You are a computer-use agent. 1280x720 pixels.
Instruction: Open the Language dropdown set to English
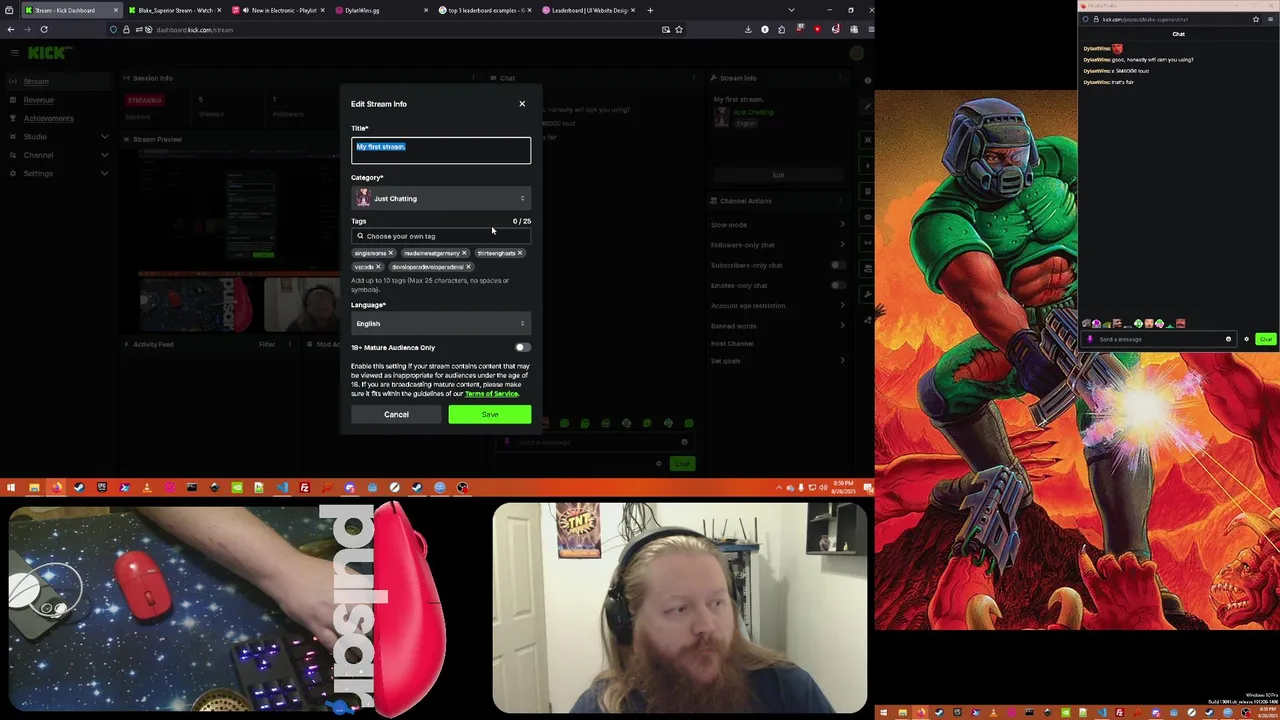441,323
